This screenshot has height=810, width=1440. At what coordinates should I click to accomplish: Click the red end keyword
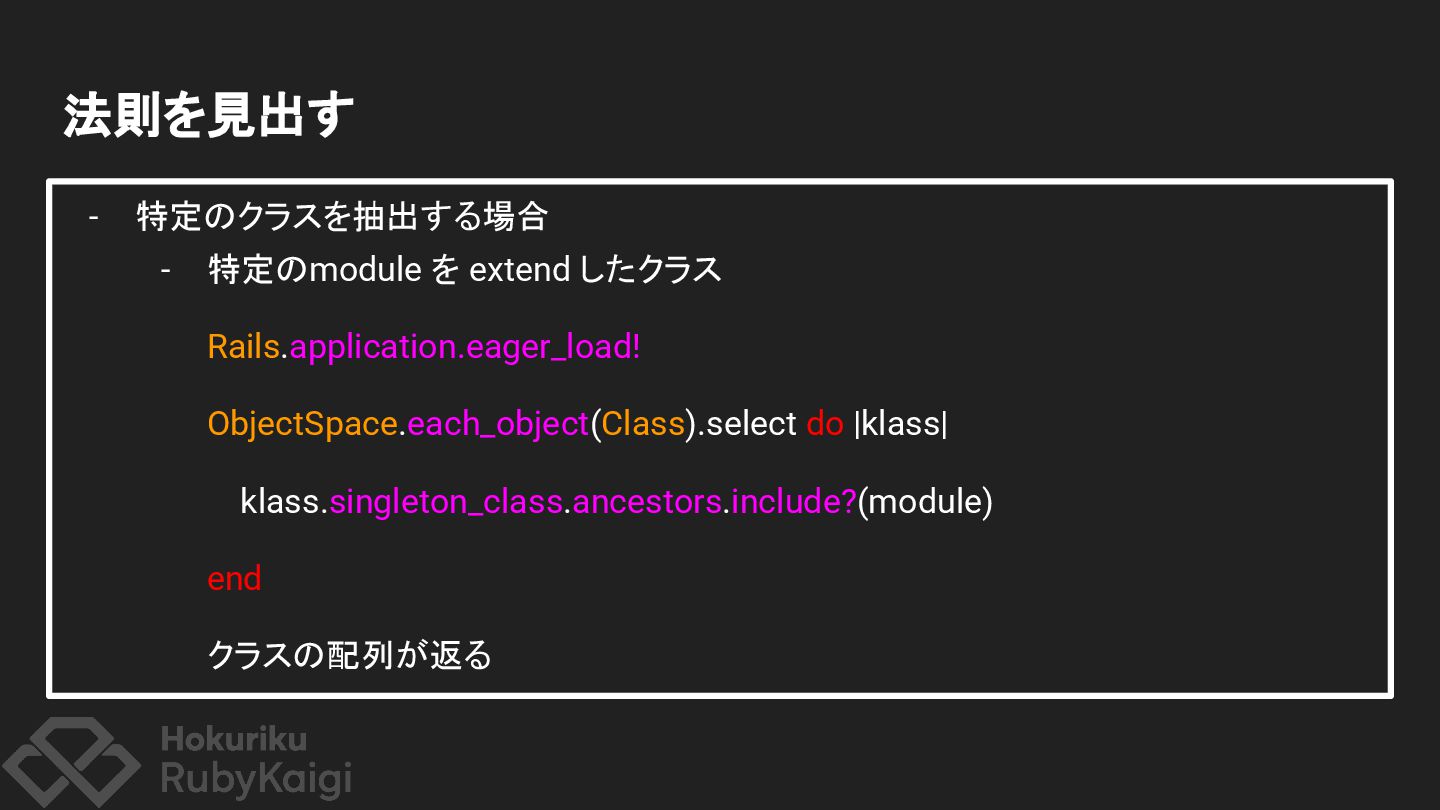[234, 578]
